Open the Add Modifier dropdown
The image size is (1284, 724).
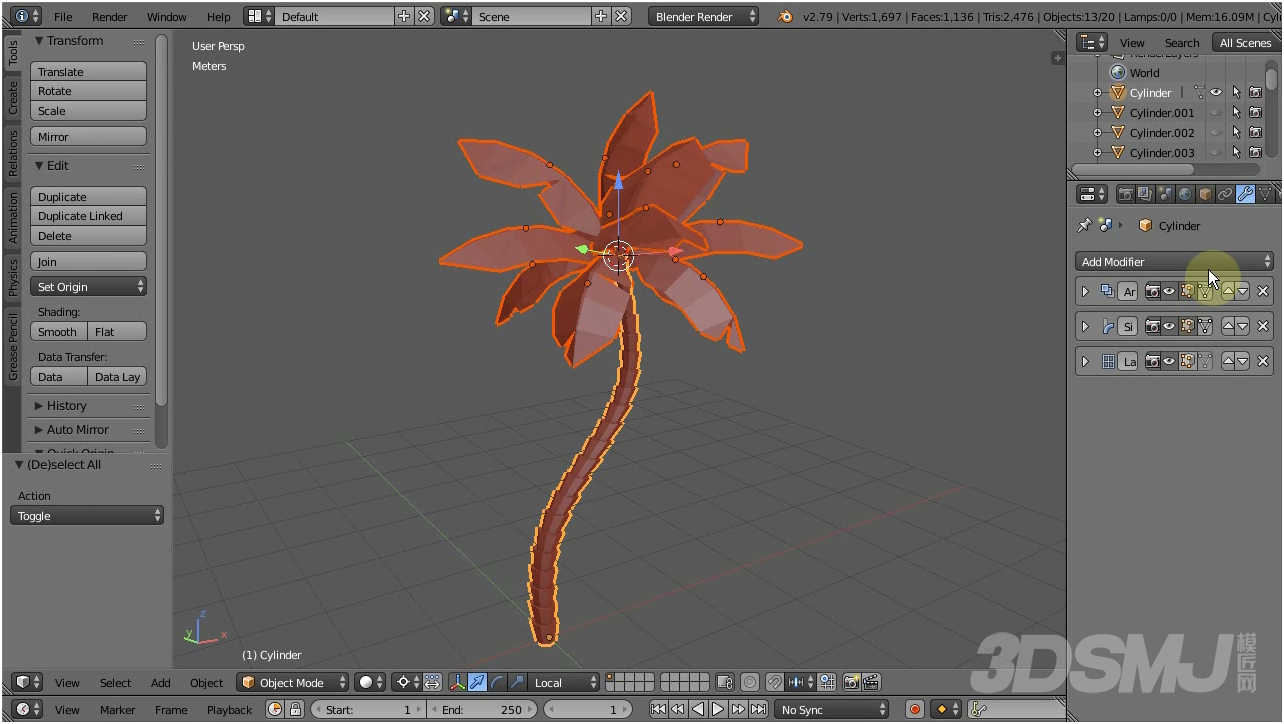[x=1174, y=262]
